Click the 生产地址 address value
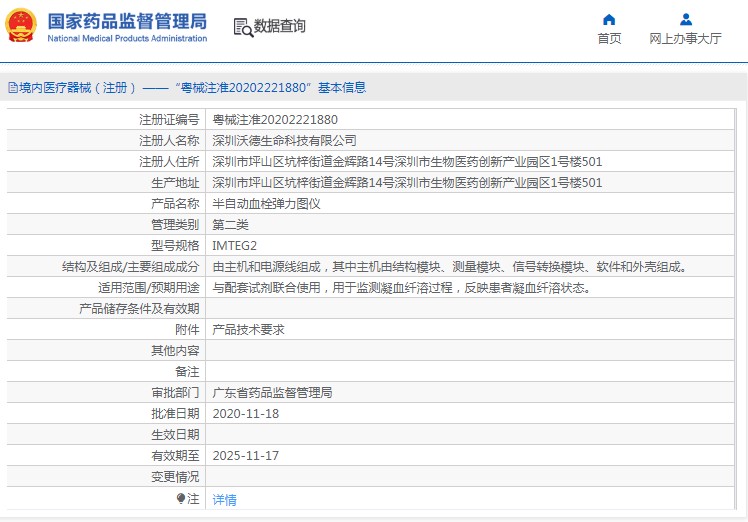 tap(407, 183)
